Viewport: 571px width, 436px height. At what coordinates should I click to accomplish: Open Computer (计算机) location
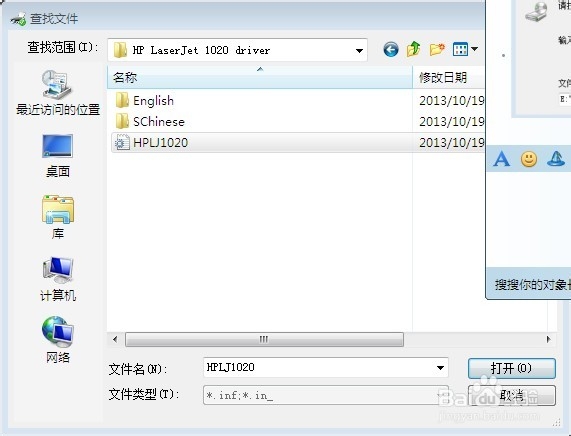(58, 280)
